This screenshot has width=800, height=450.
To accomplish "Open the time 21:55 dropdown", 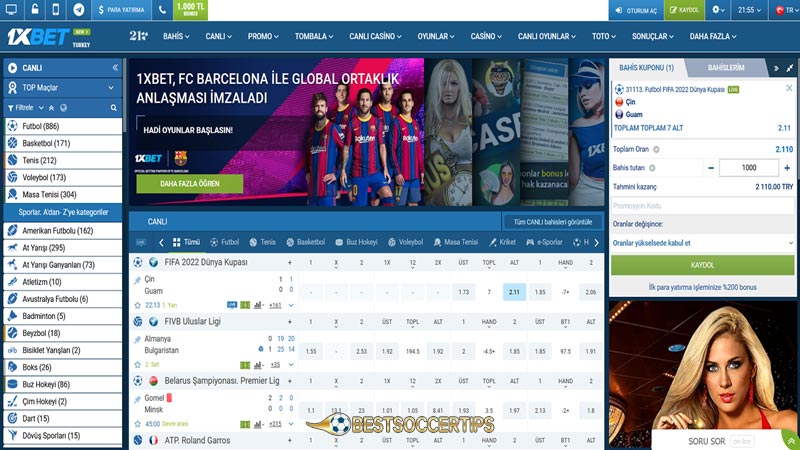I will click(x=749, y=10).
